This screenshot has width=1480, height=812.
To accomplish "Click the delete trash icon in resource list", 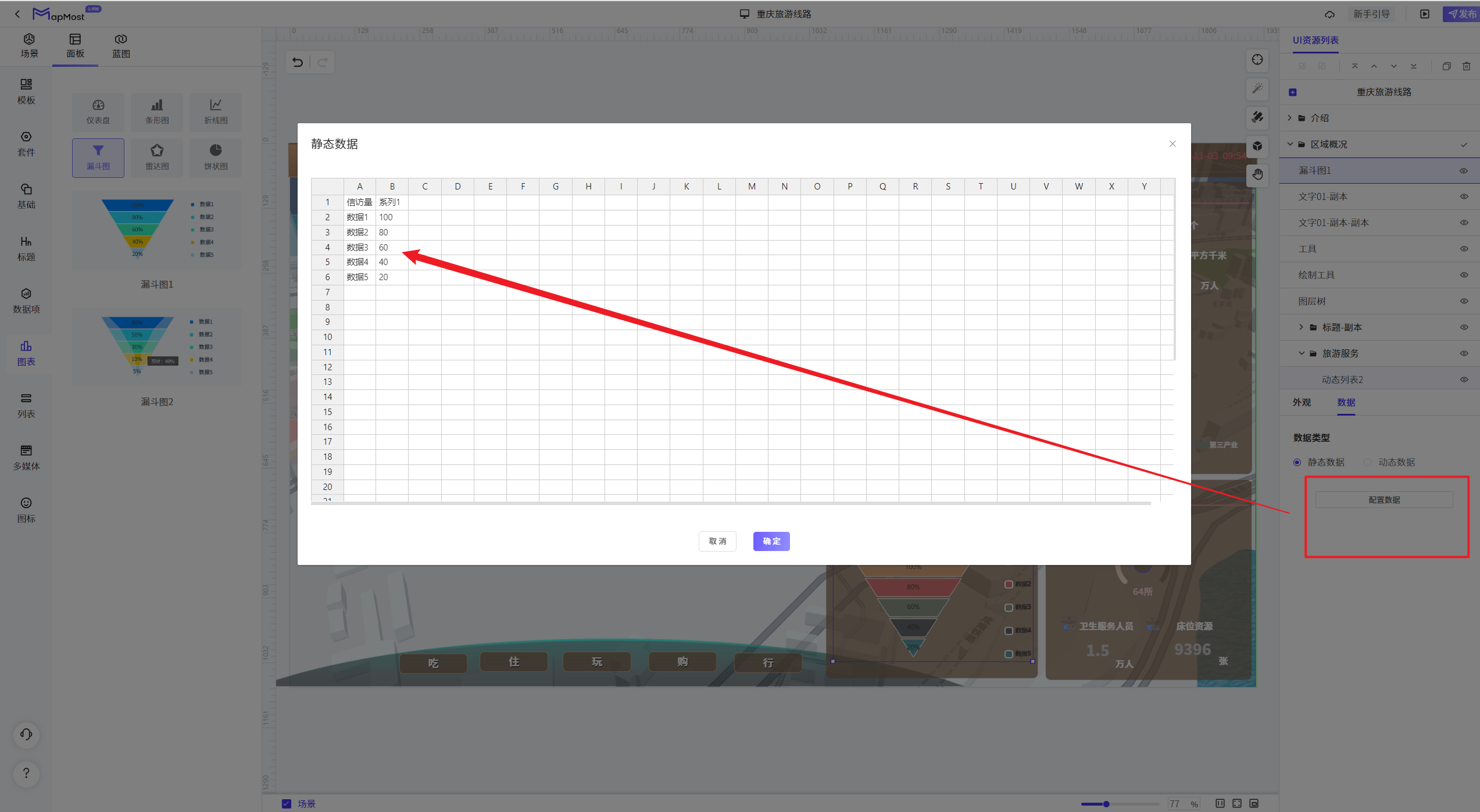I will (x=1467, y=66).
